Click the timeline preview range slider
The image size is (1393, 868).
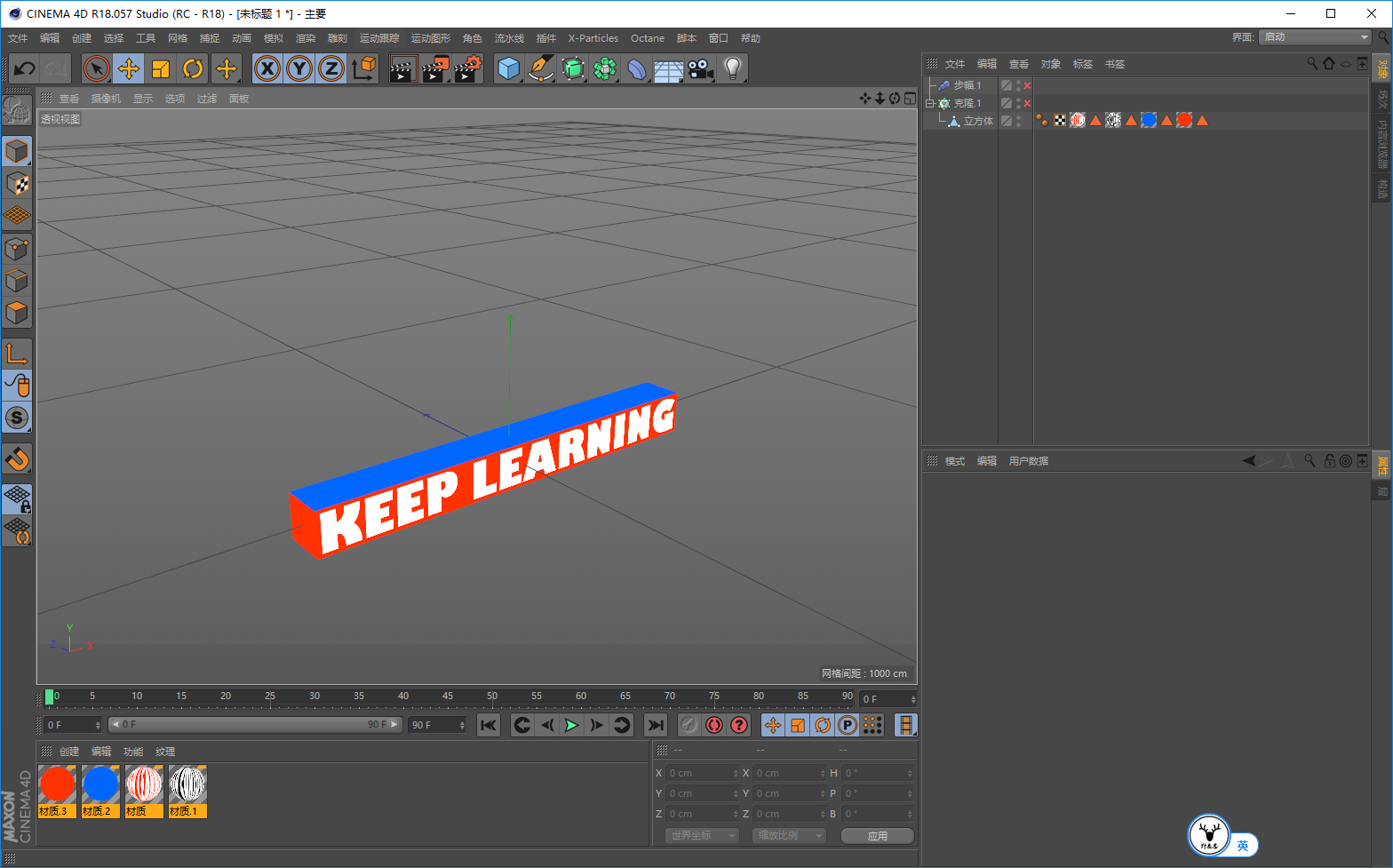pos(256,725)
